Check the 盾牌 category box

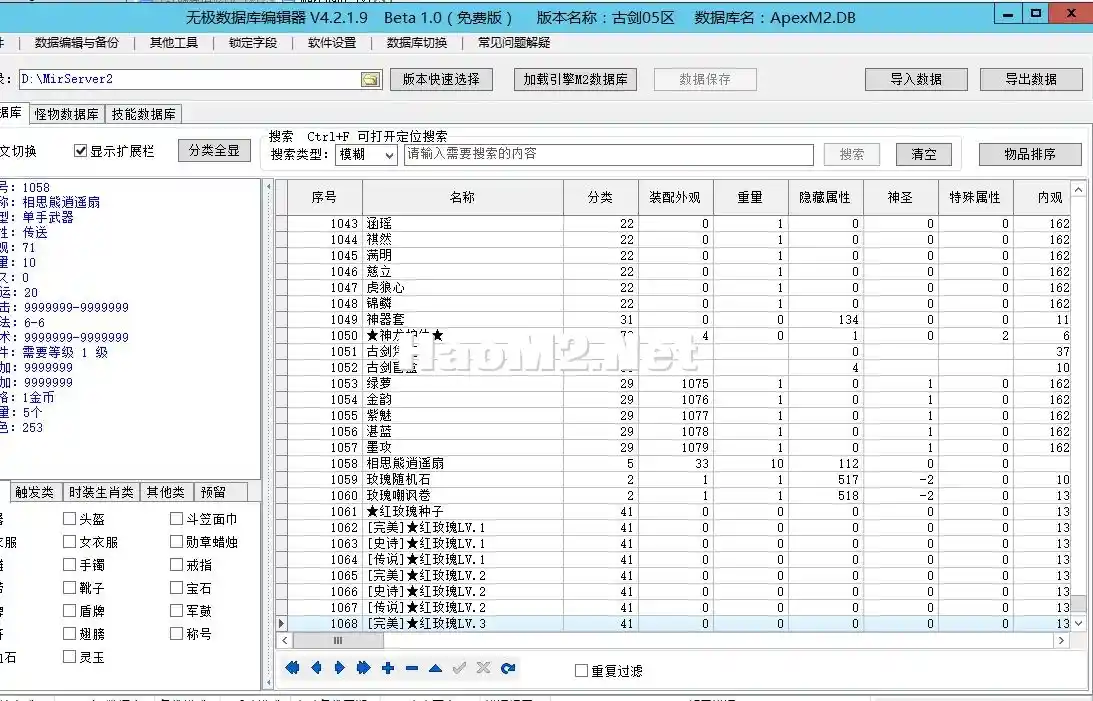coord(69,610)
